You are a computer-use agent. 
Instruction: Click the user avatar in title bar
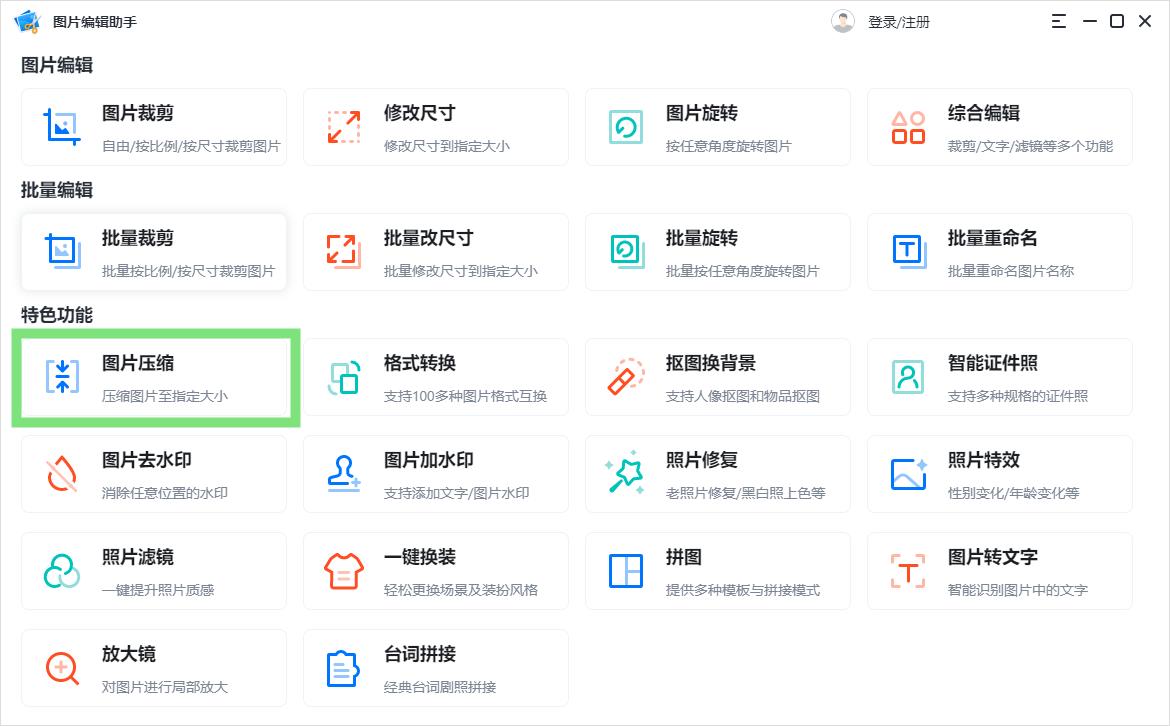click(x=843, y=20)
